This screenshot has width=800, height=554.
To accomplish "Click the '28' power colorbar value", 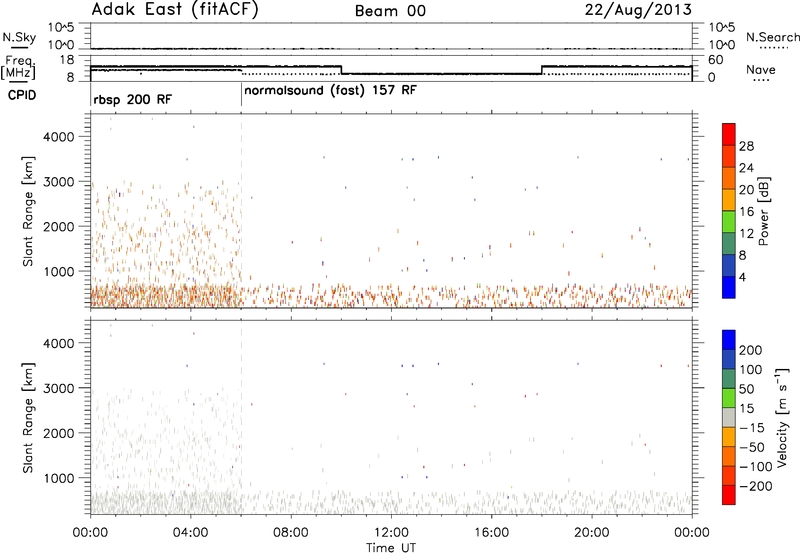I will point(746,146).
